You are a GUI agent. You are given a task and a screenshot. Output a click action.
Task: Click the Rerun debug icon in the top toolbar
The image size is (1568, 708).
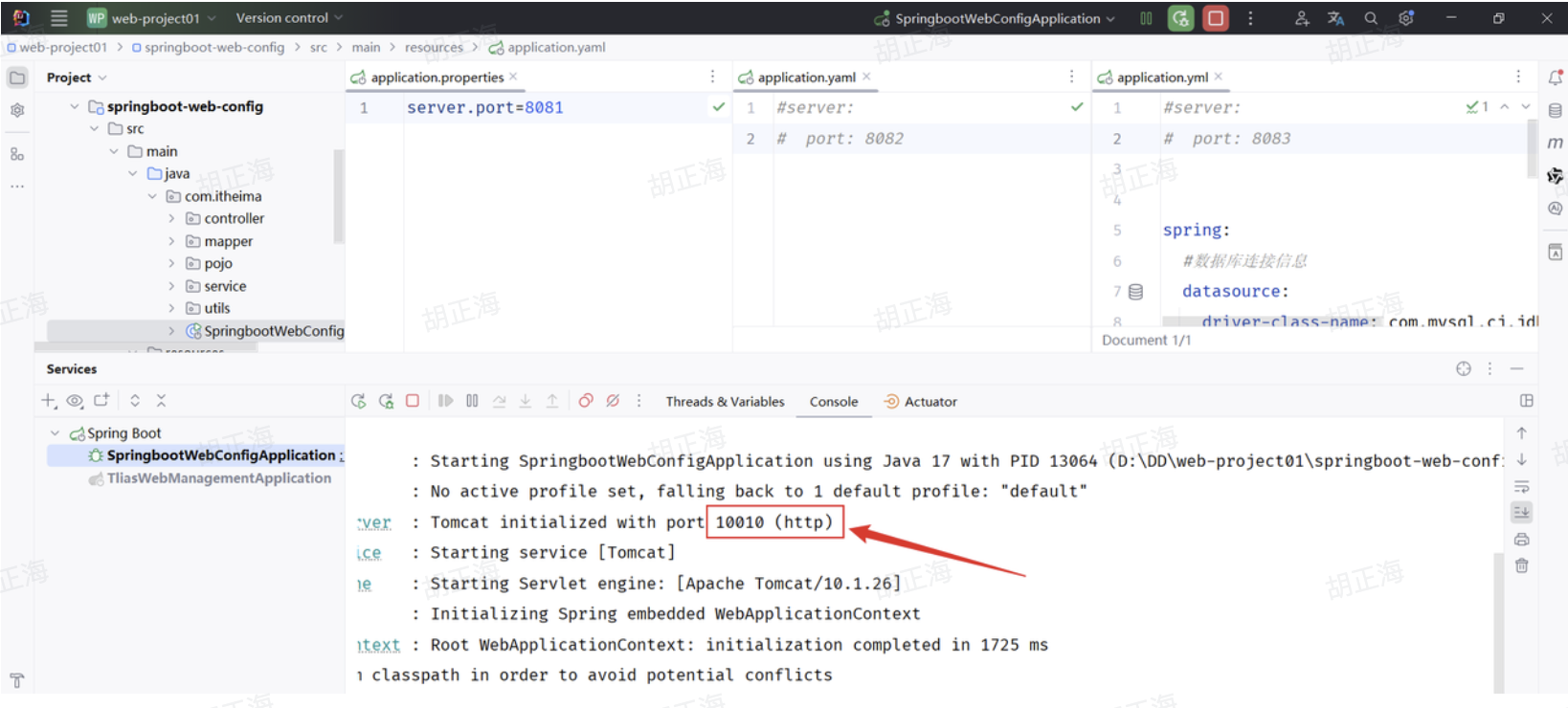pyautogui.click(x=1181, y=18)
